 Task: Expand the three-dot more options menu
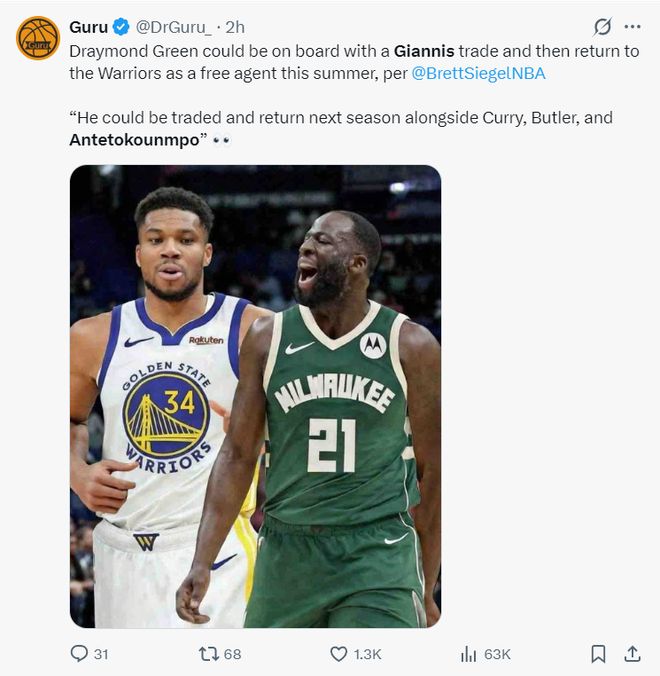pyautogui.click(x=632, y=27)
